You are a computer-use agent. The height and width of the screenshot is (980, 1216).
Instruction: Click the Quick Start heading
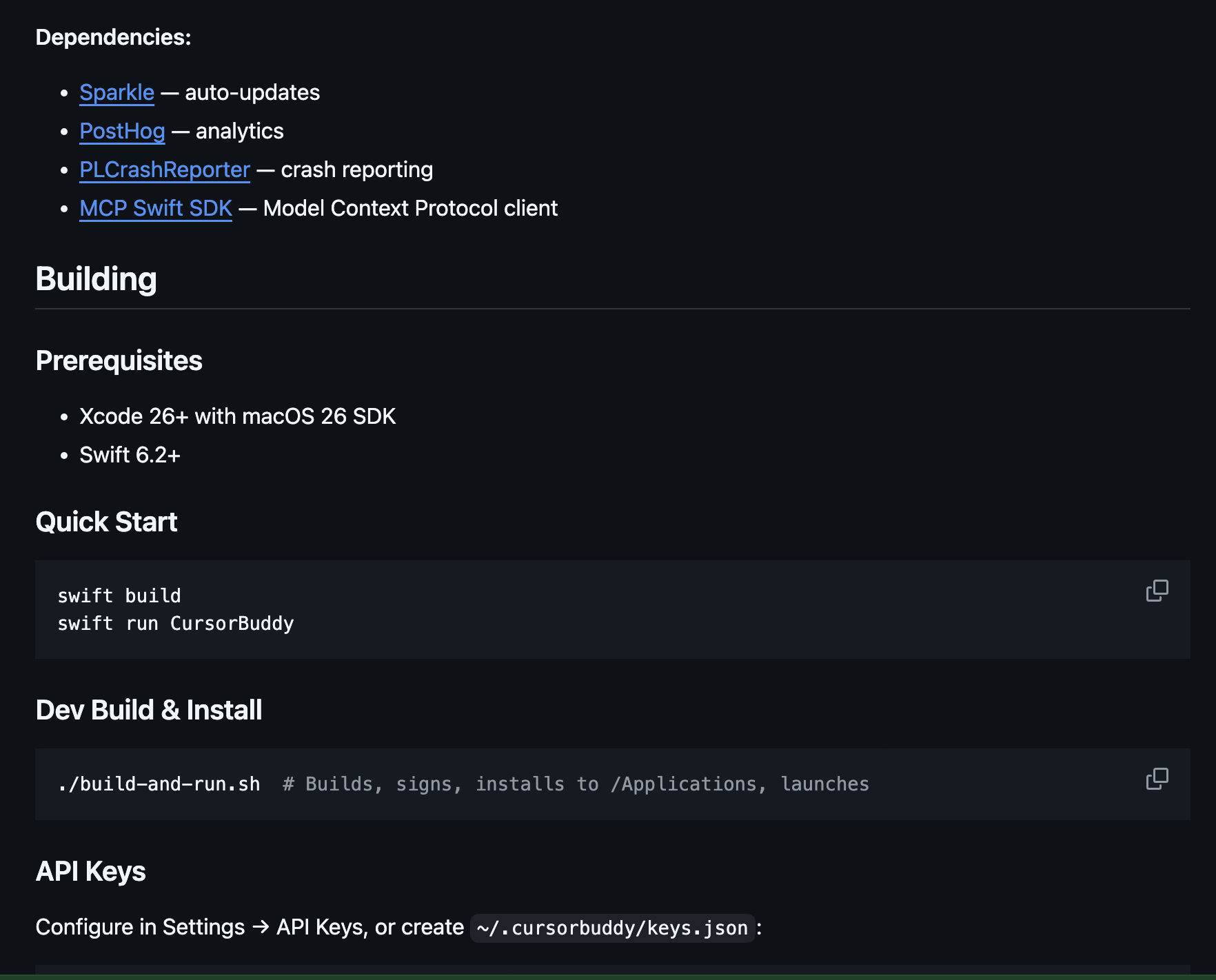pyautogui.click(x=106, y=522)
